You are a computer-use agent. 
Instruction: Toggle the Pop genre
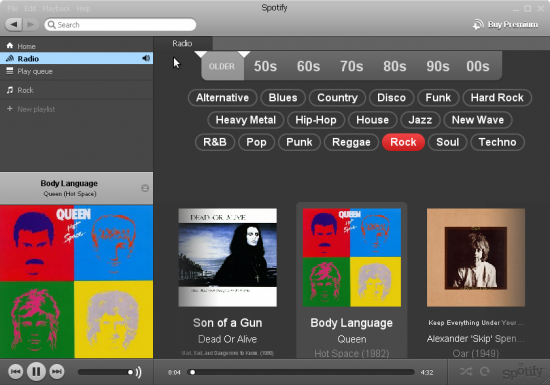[x=256, y=142]
